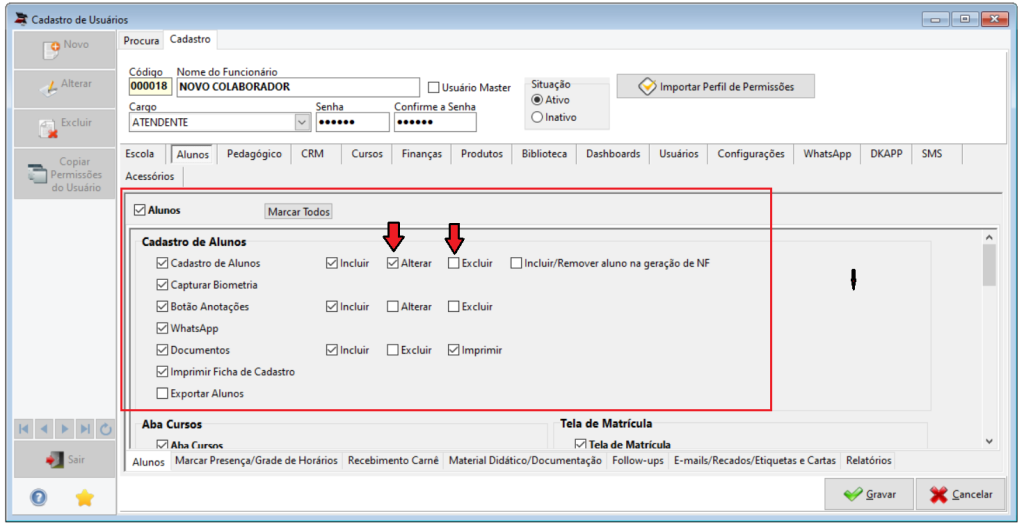The image size is (1024, 528).
Task: Go to last record navigation arrow
Action: [84, 429]
